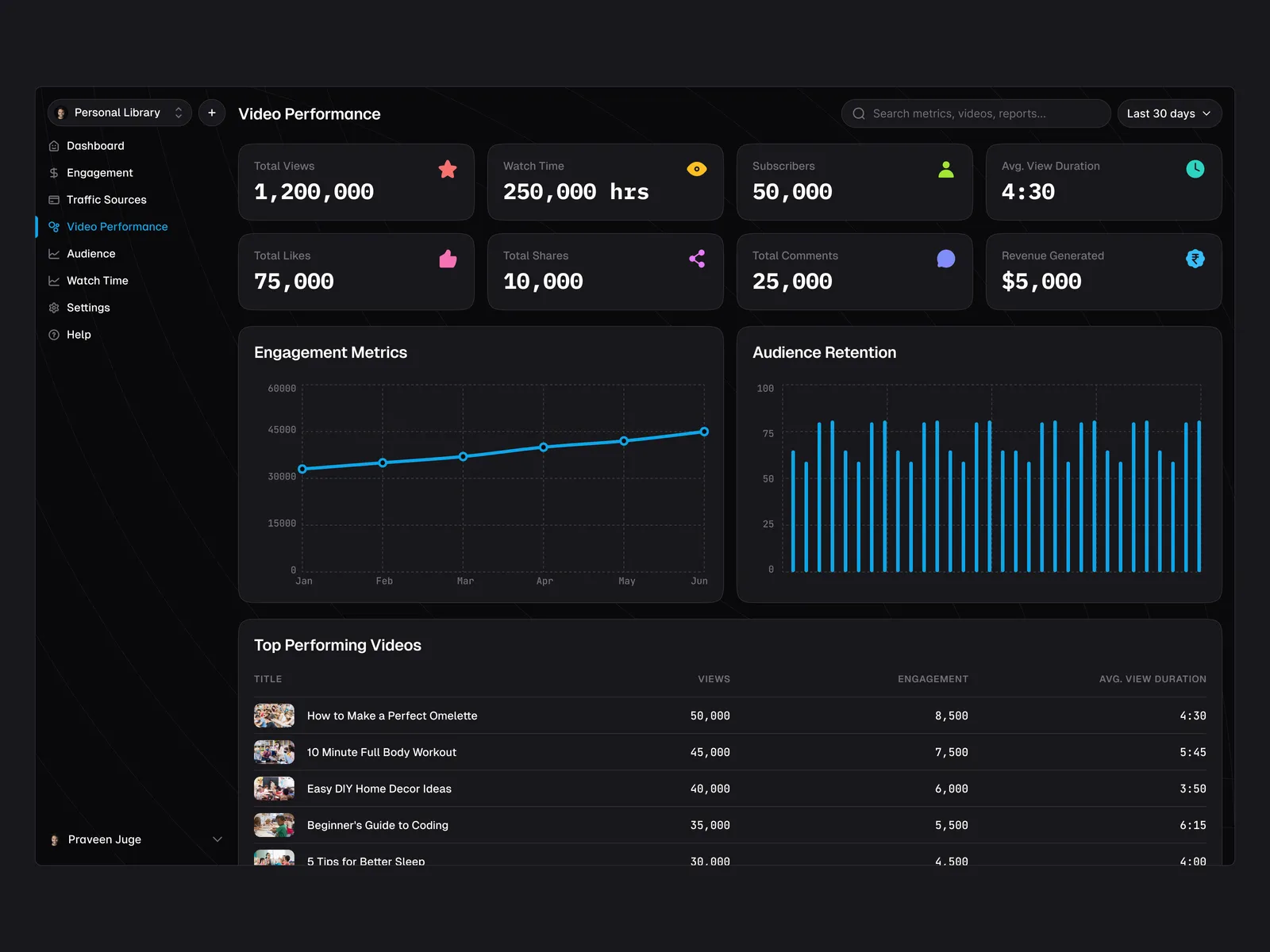Click the rupee badge icon on Revenue Generated
The height and width of the screenshot is (952, 1270).
1195,259
